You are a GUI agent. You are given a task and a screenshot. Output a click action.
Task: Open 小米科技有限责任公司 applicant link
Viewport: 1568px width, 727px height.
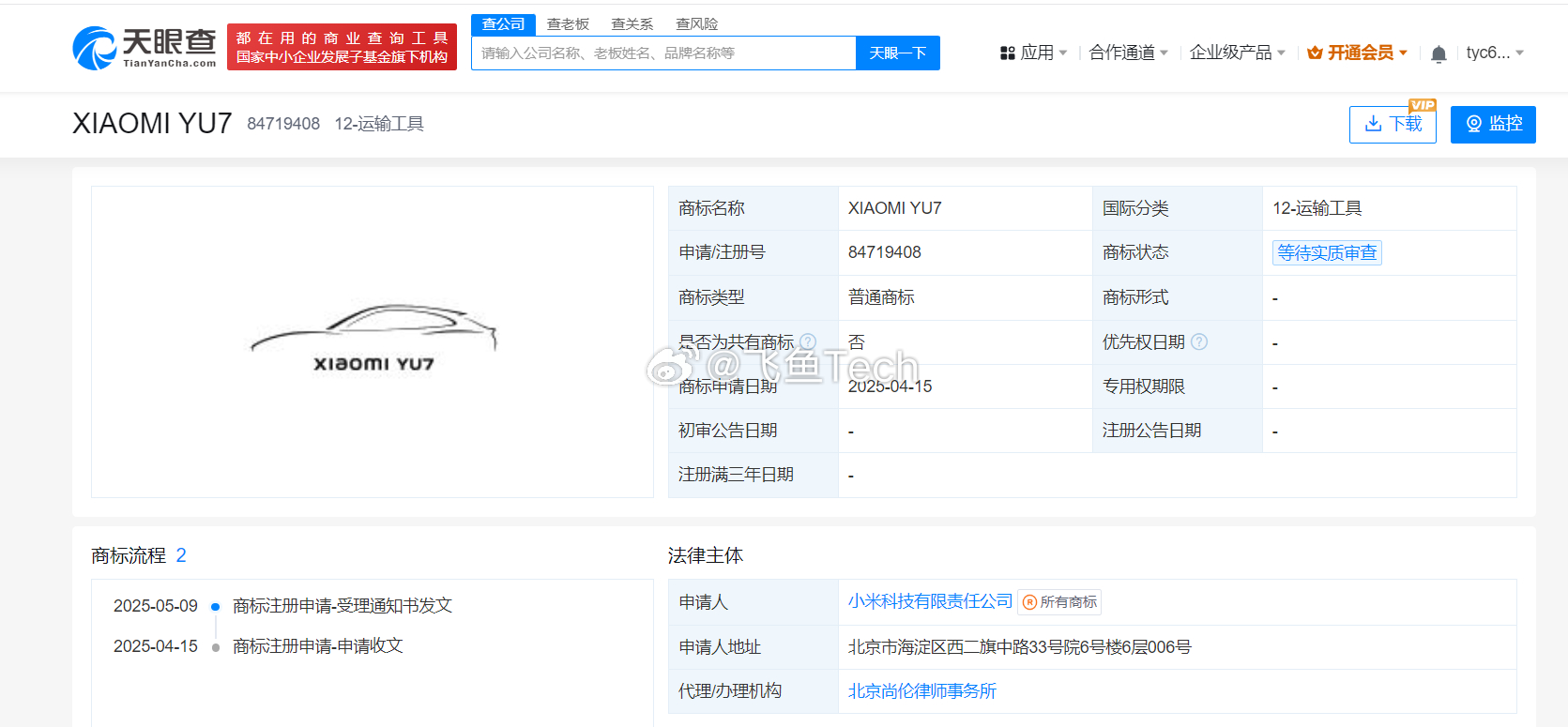click(x=930, y=601)
